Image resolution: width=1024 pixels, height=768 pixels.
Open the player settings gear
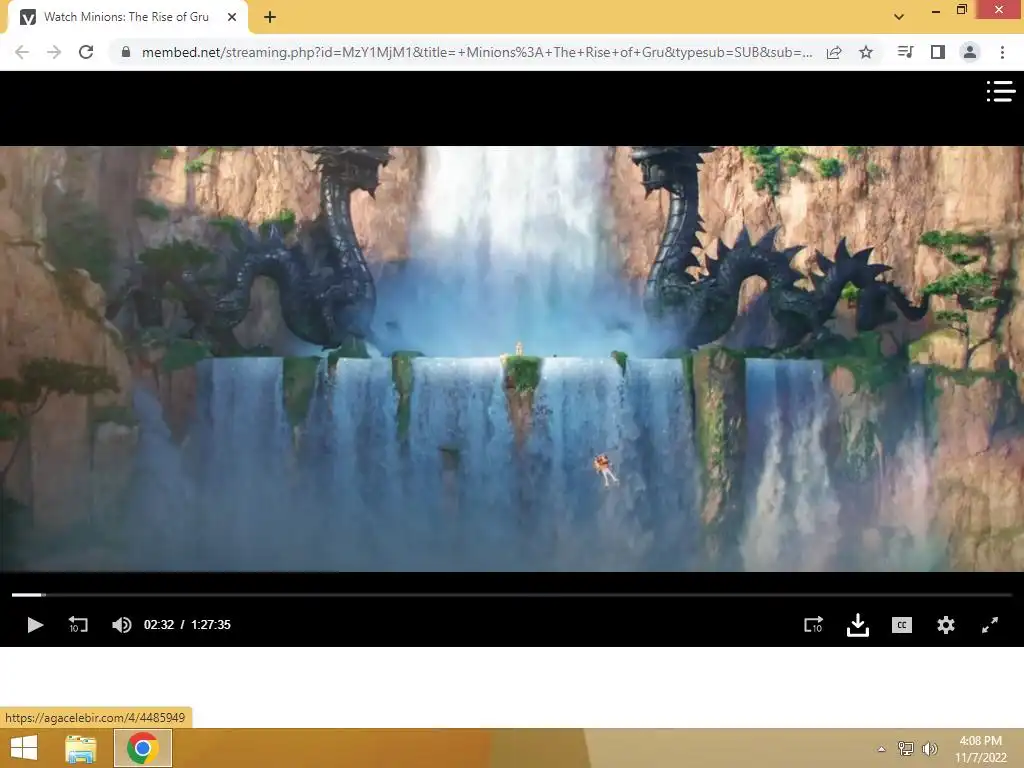[946, 625]
